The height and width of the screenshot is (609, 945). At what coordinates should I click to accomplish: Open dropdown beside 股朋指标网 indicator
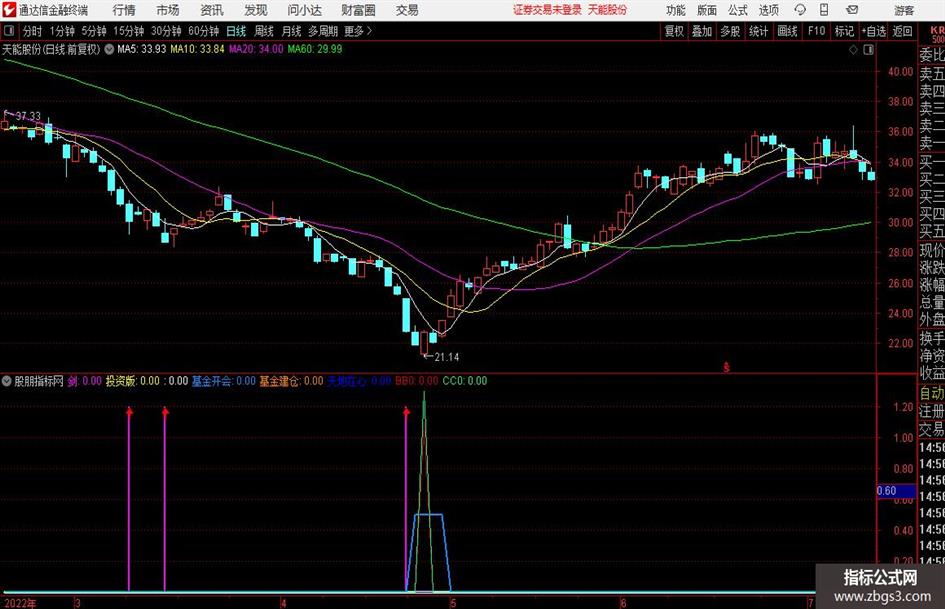pos(7,381)
